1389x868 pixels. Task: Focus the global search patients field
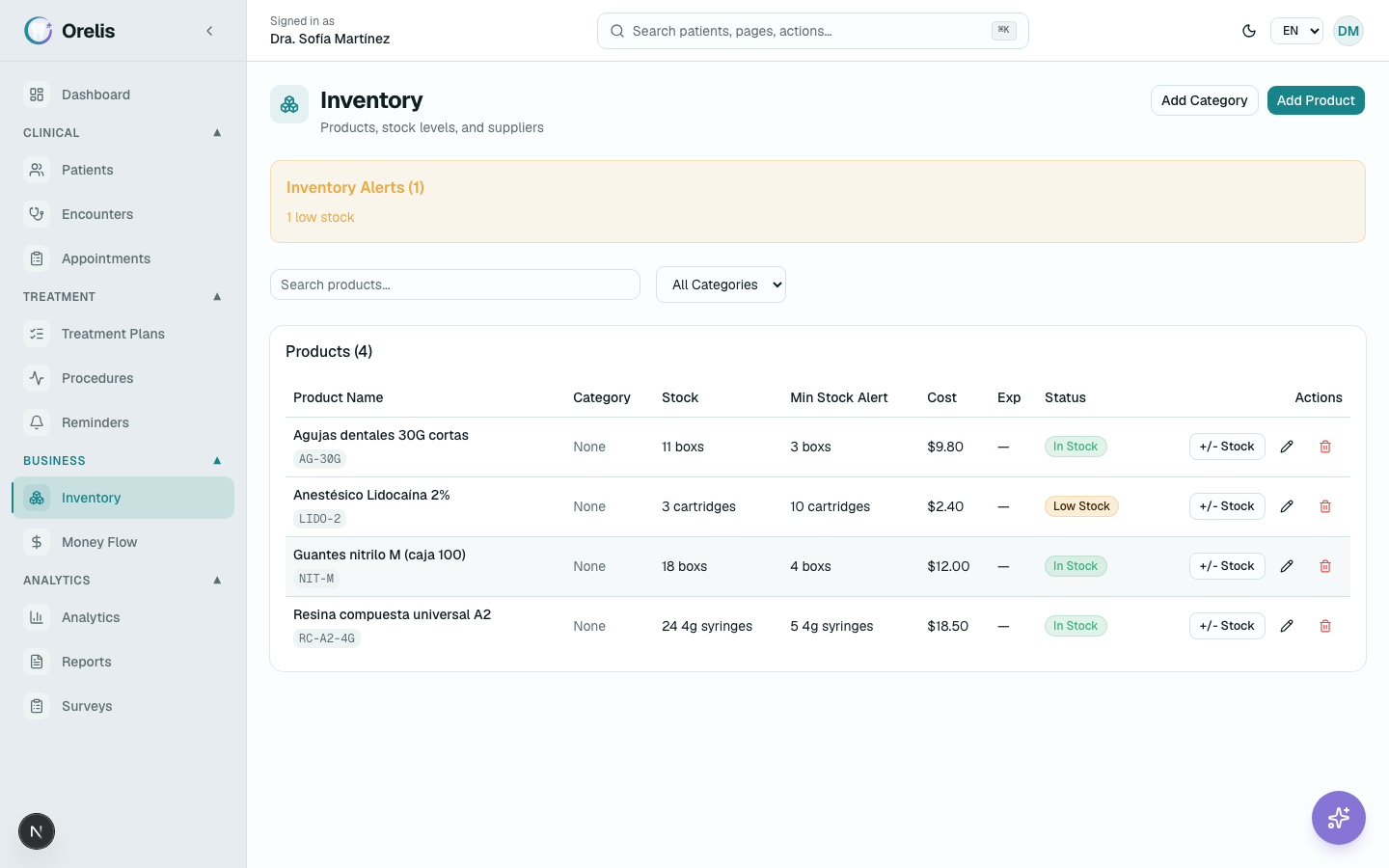coord(813,31)
